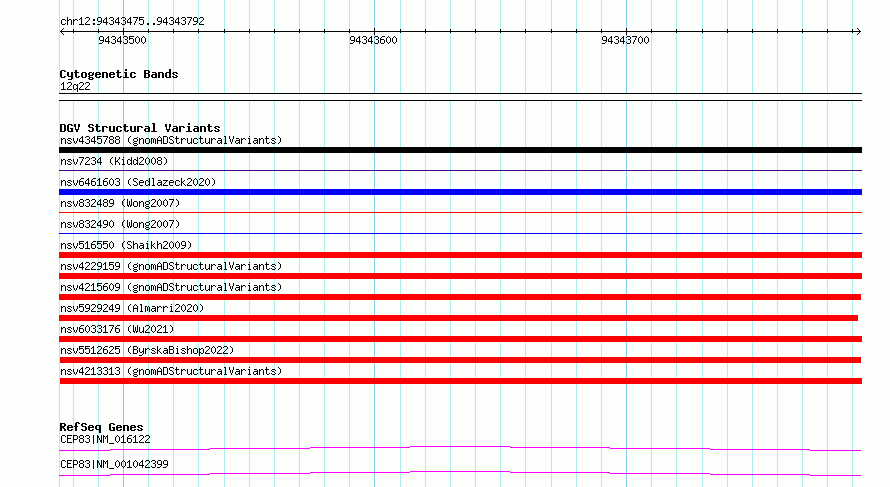Click ruler position label 94343600

tap(373, 40)
